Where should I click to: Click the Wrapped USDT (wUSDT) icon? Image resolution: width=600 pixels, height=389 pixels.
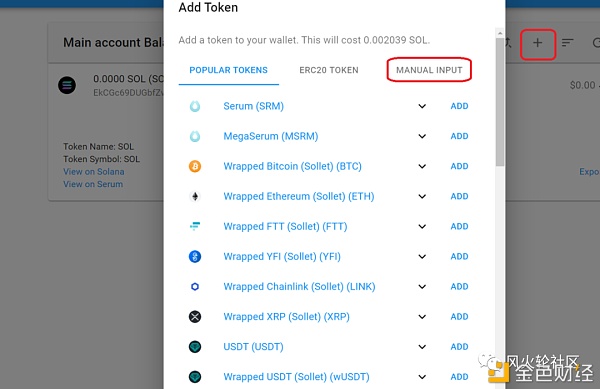(195, 377)
